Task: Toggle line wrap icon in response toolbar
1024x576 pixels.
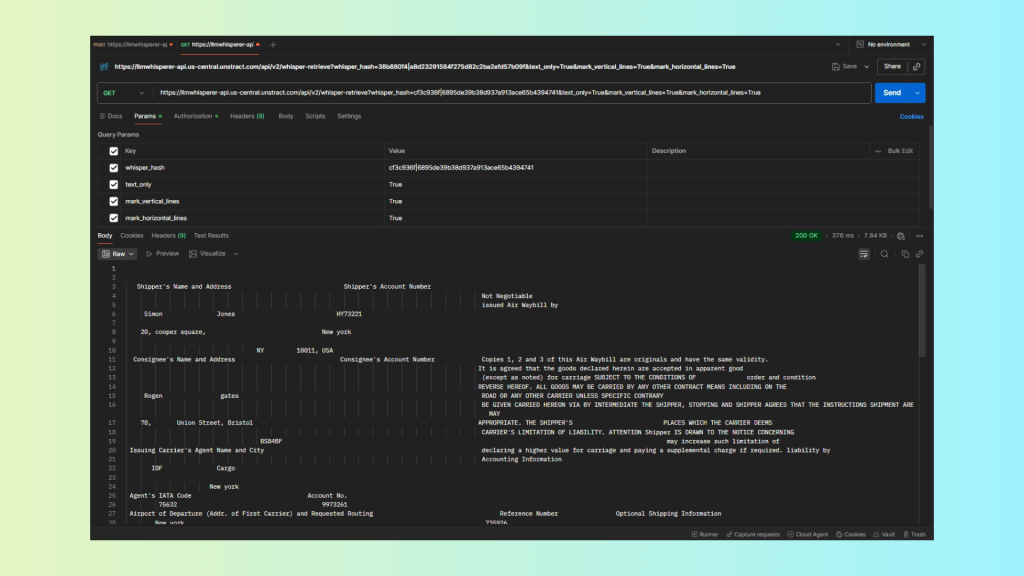Action: (x=864, y=254)
